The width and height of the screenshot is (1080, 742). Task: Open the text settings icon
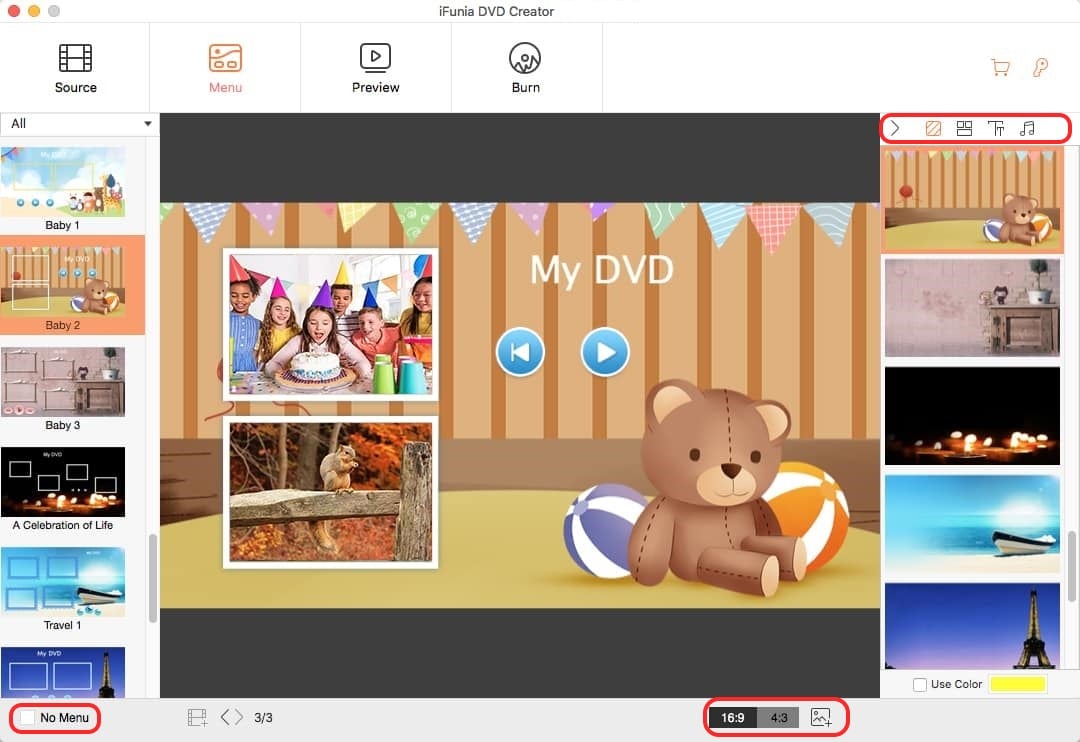click(996, 129)
